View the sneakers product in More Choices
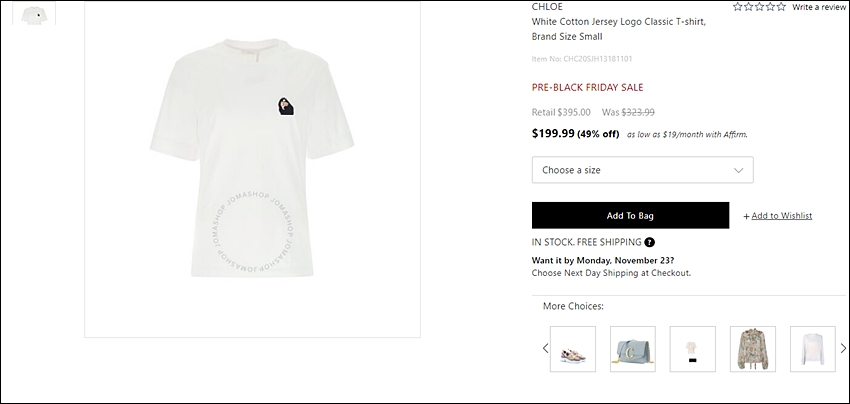 pyautogui.click(x=573, y=349)
